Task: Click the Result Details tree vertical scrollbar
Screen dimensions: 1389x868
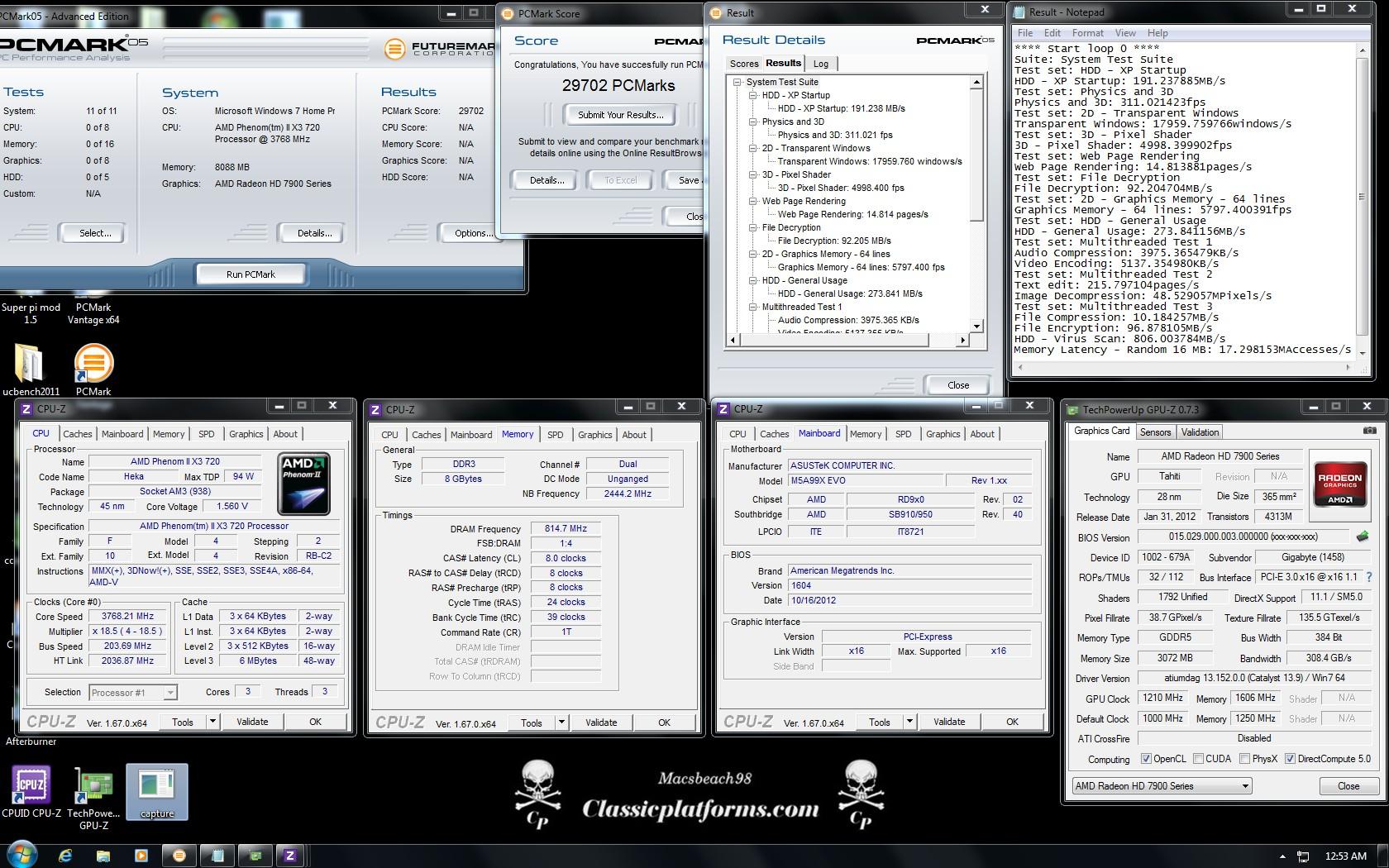Action: pyautogui.click(x=976, y=204)
